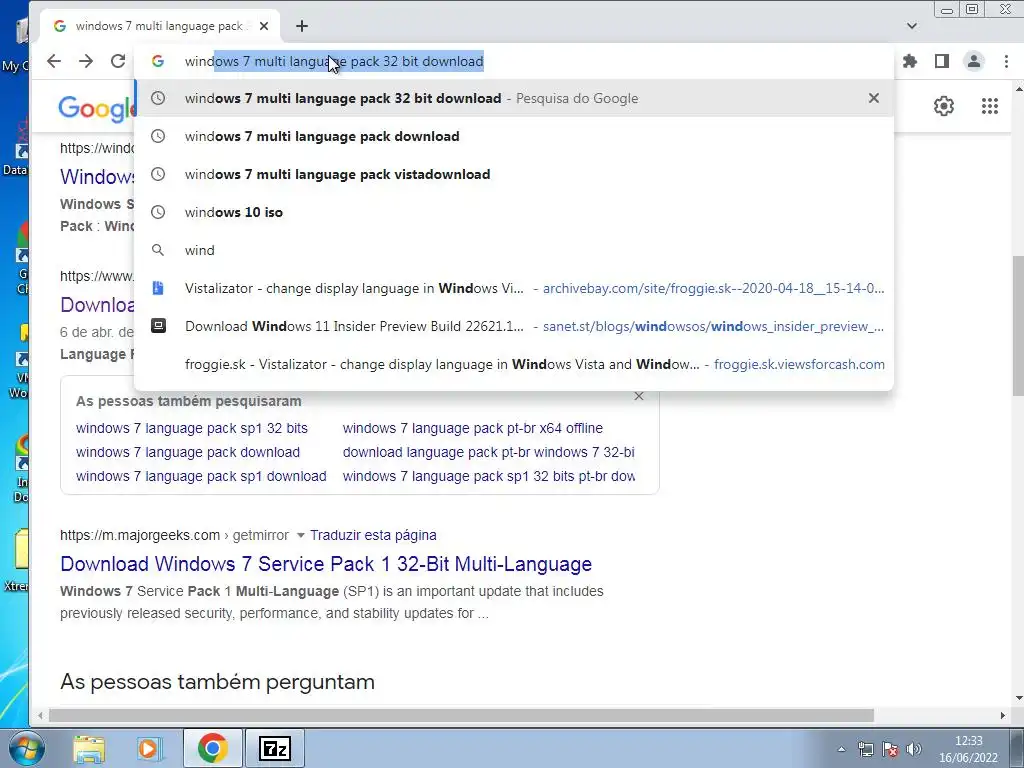Choose suggestion 'windows 10 iso'
Image resolution: width=1024 pixels, height=768 pixels.
click(x=514, y=212)
